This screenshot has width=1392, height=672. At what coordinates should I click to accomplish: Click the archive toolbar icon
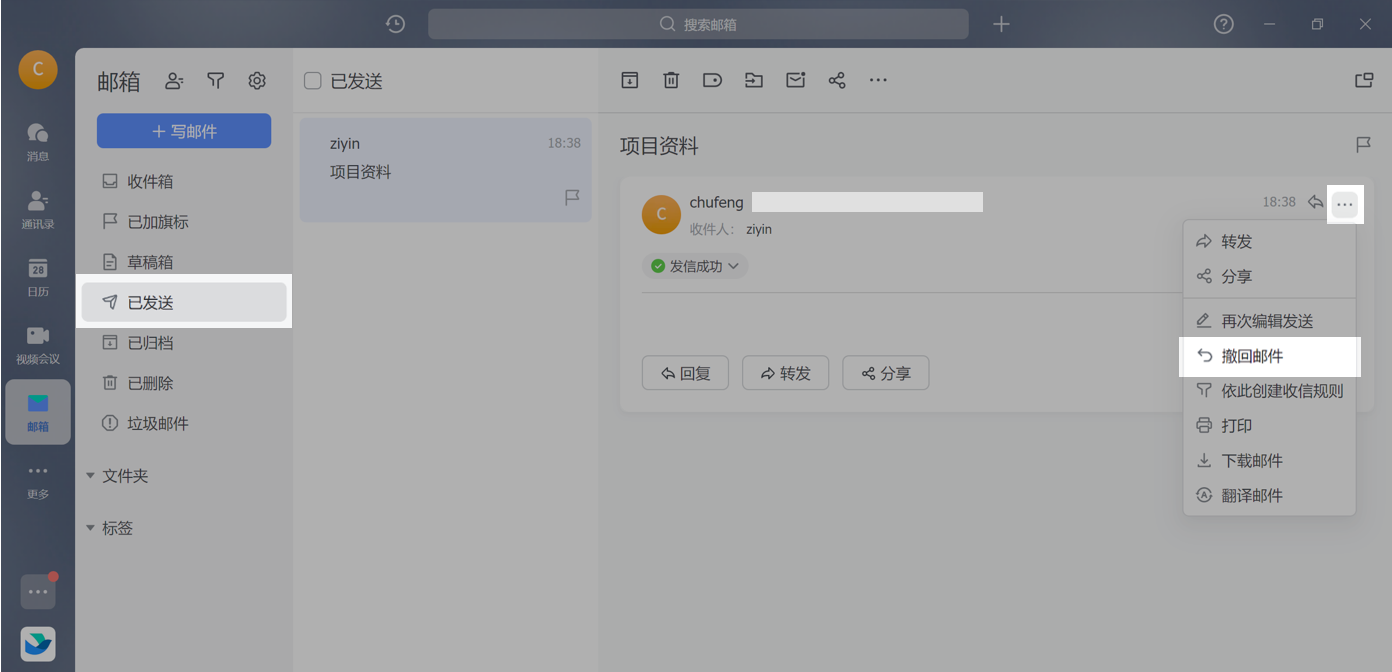pos(630,80)
